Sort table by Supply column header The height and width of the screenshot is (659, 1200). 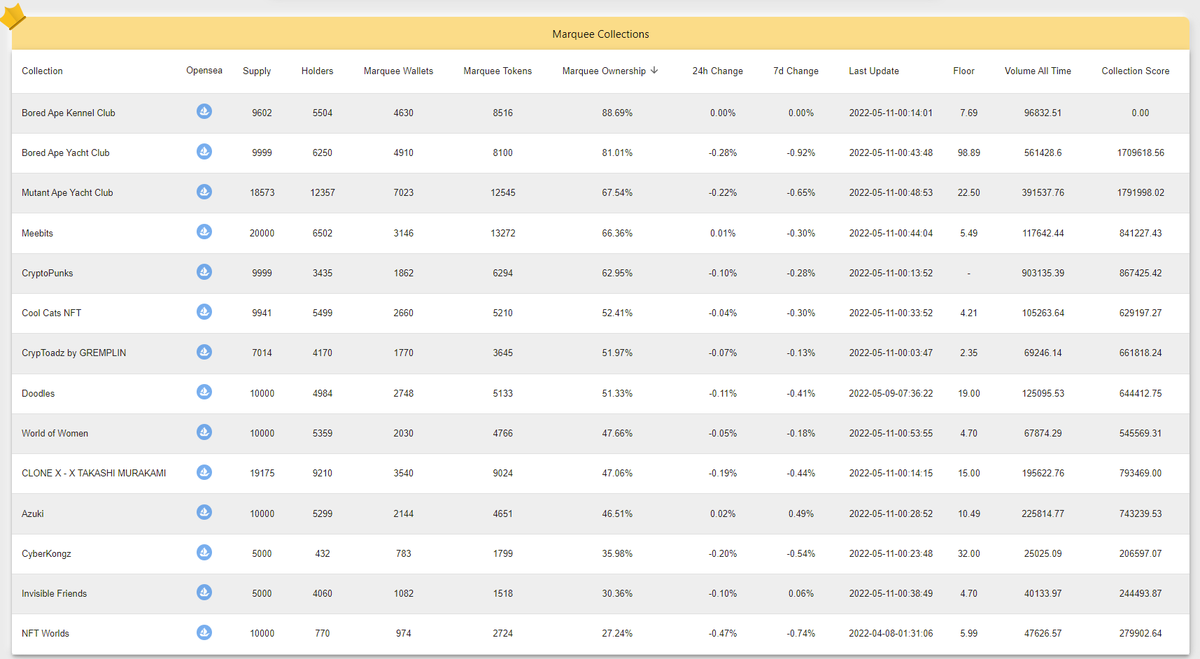[x=257, y=71]
